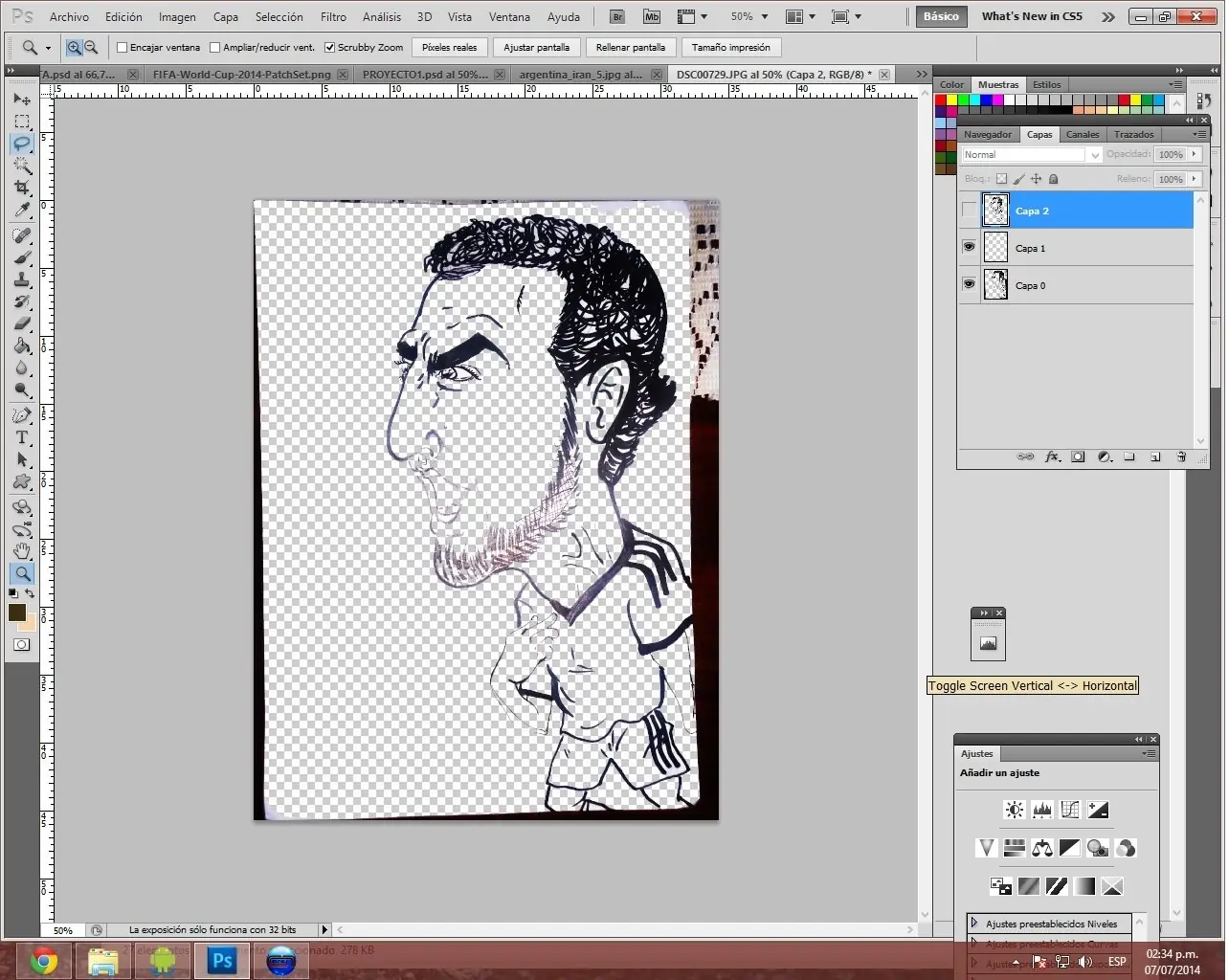Add a Channel Mixer adjustment
The height and width of the screenshot is (980, 1229).
click(x=1127, y=848)
